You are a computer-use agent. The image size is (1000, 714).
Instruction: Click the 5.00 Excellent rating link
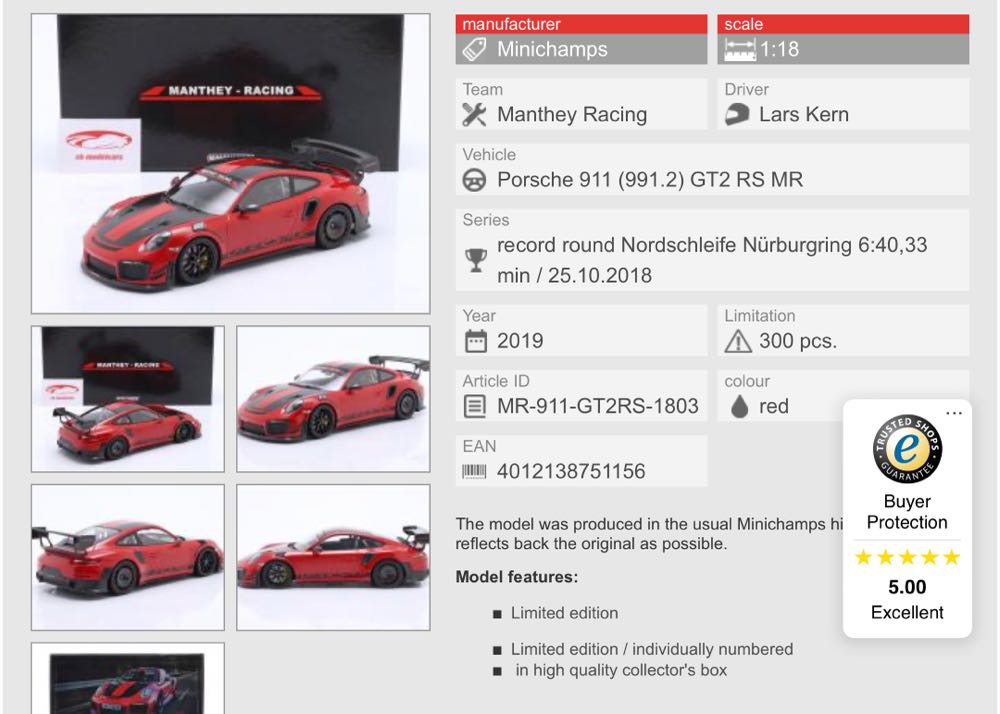coord(906,599)
